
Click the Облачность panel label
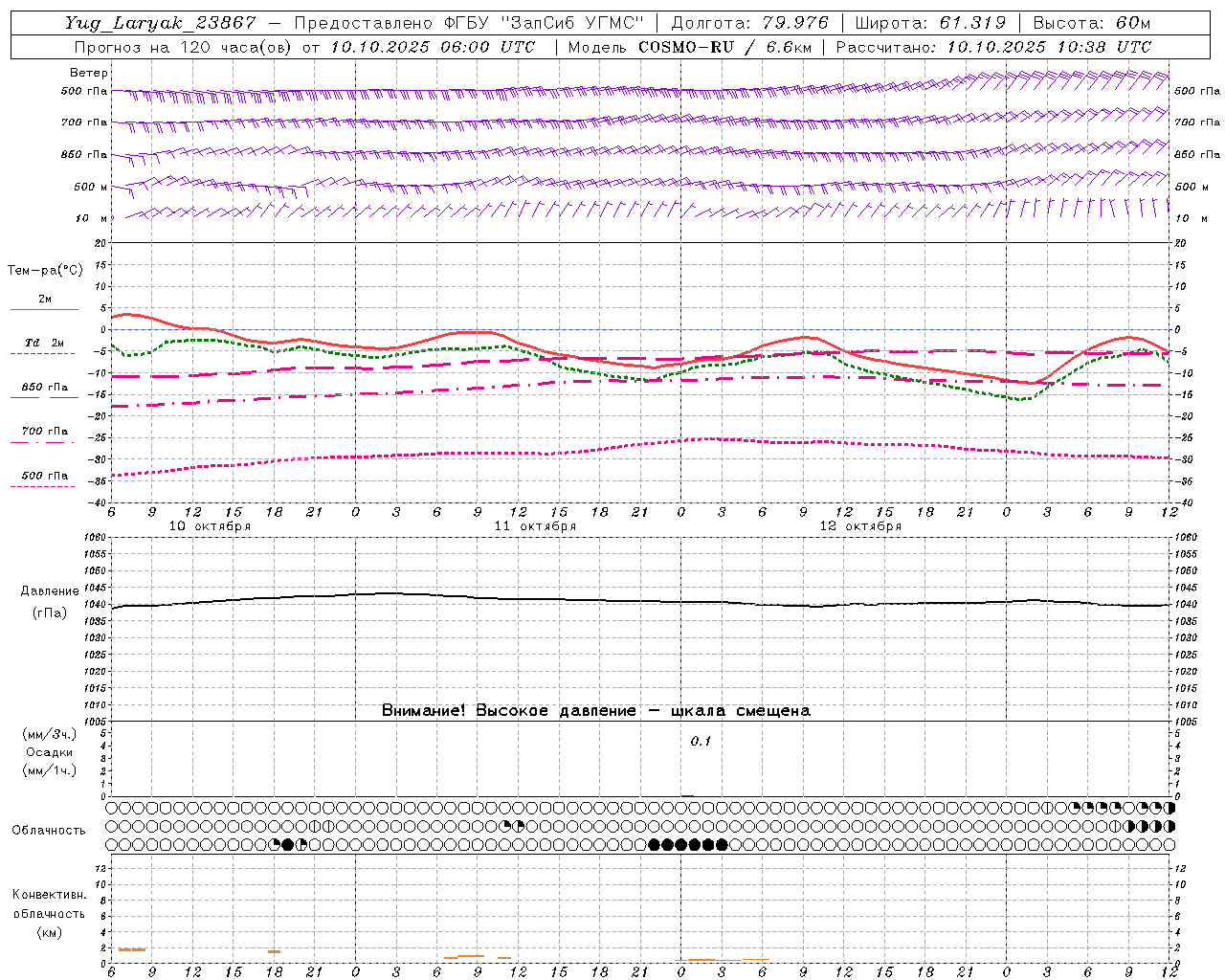click(x=49, y=830)
